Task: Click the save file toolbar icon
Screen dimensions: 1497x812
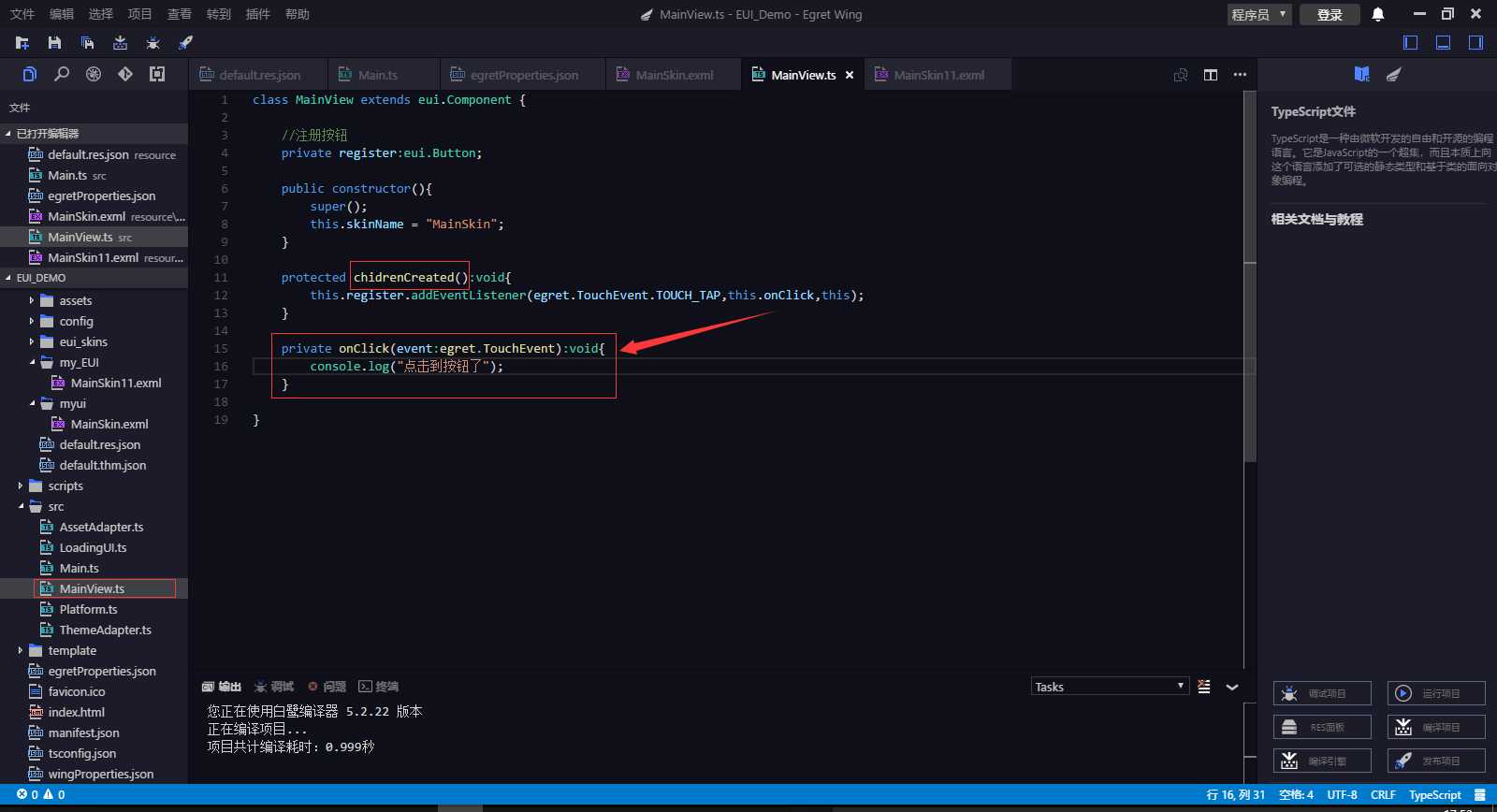Action: (x=54, y=43)
